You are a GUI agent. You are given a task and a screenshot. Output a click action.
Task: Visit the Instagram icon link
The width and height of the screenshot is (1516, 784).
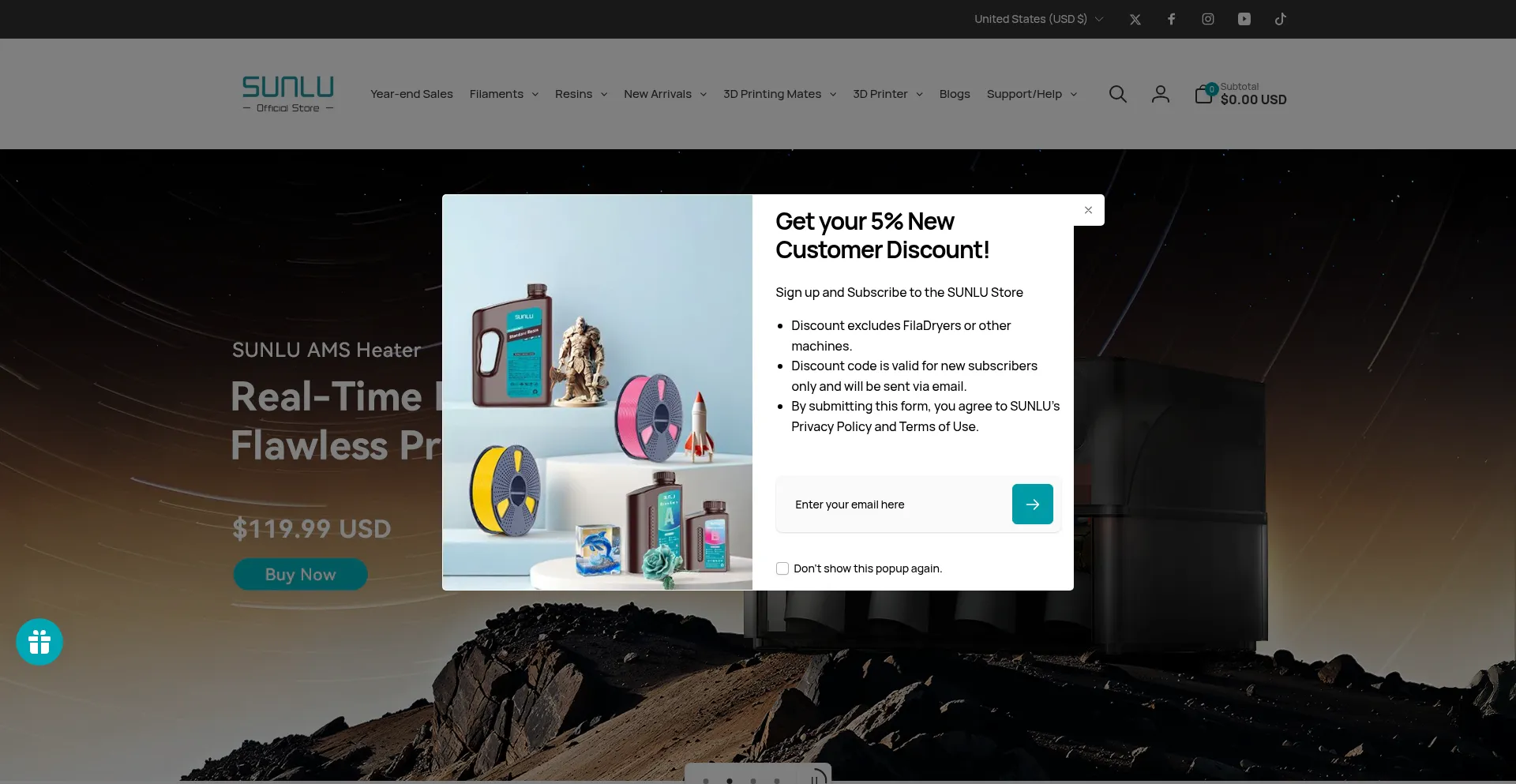[1207, 19]
